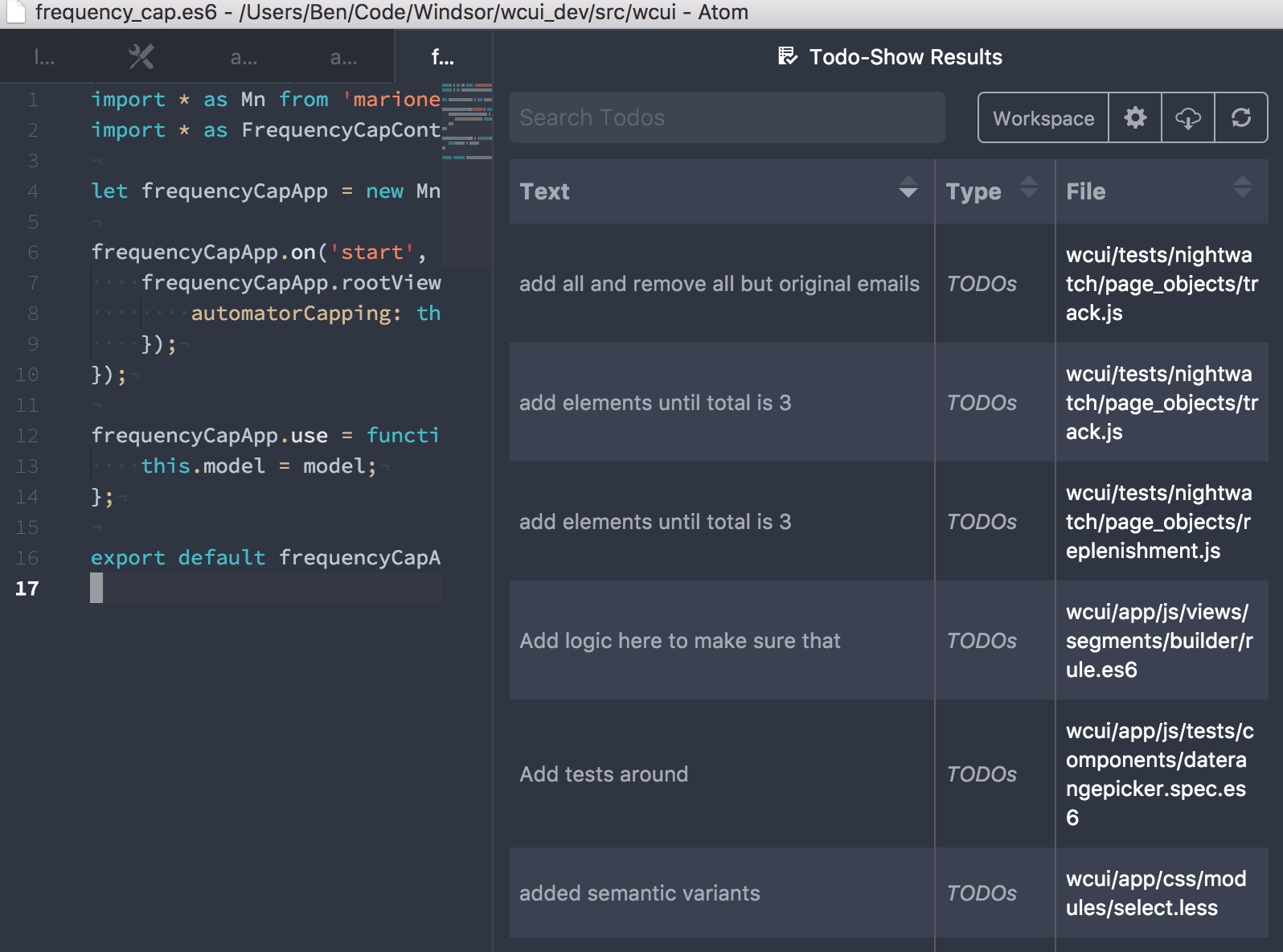Click TODOs type in 'Add logic here' row

(982, 641)
